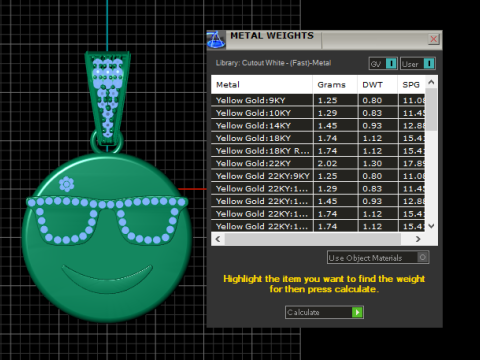480x360 pixels.
Task: Sort by the DWT column header
Action: tap(378, 85)
